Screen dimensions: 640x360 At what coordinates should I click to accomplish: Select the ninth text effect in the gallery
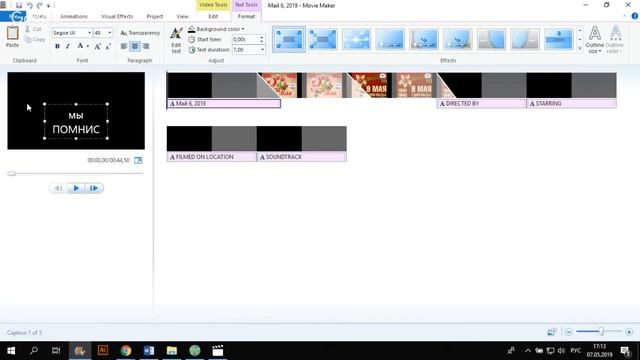(558, 39)
